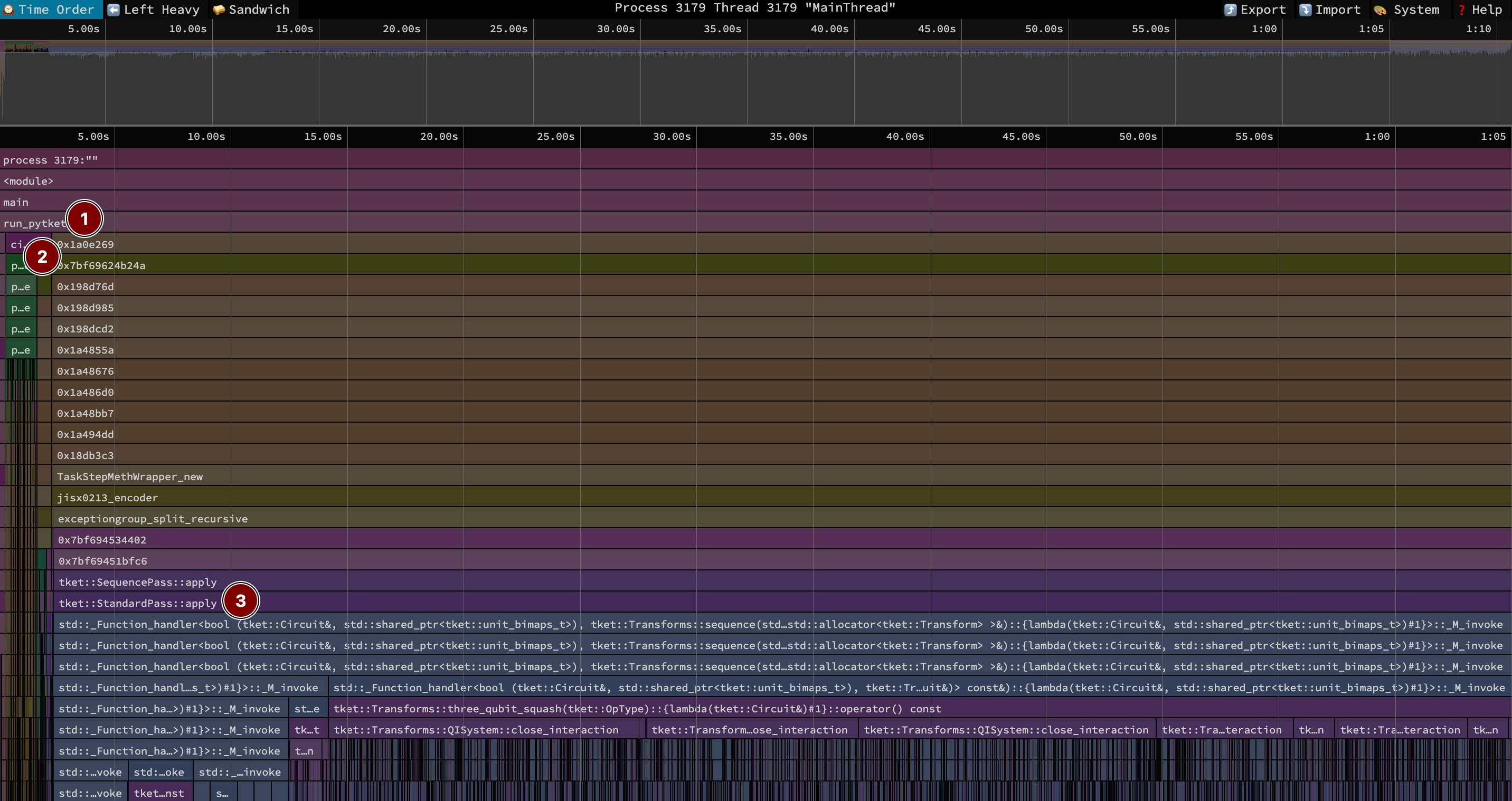The height and width of the screenshot is (801, 1512).
Task: Click the Sandwich view icon
Action: coord(219,9)
